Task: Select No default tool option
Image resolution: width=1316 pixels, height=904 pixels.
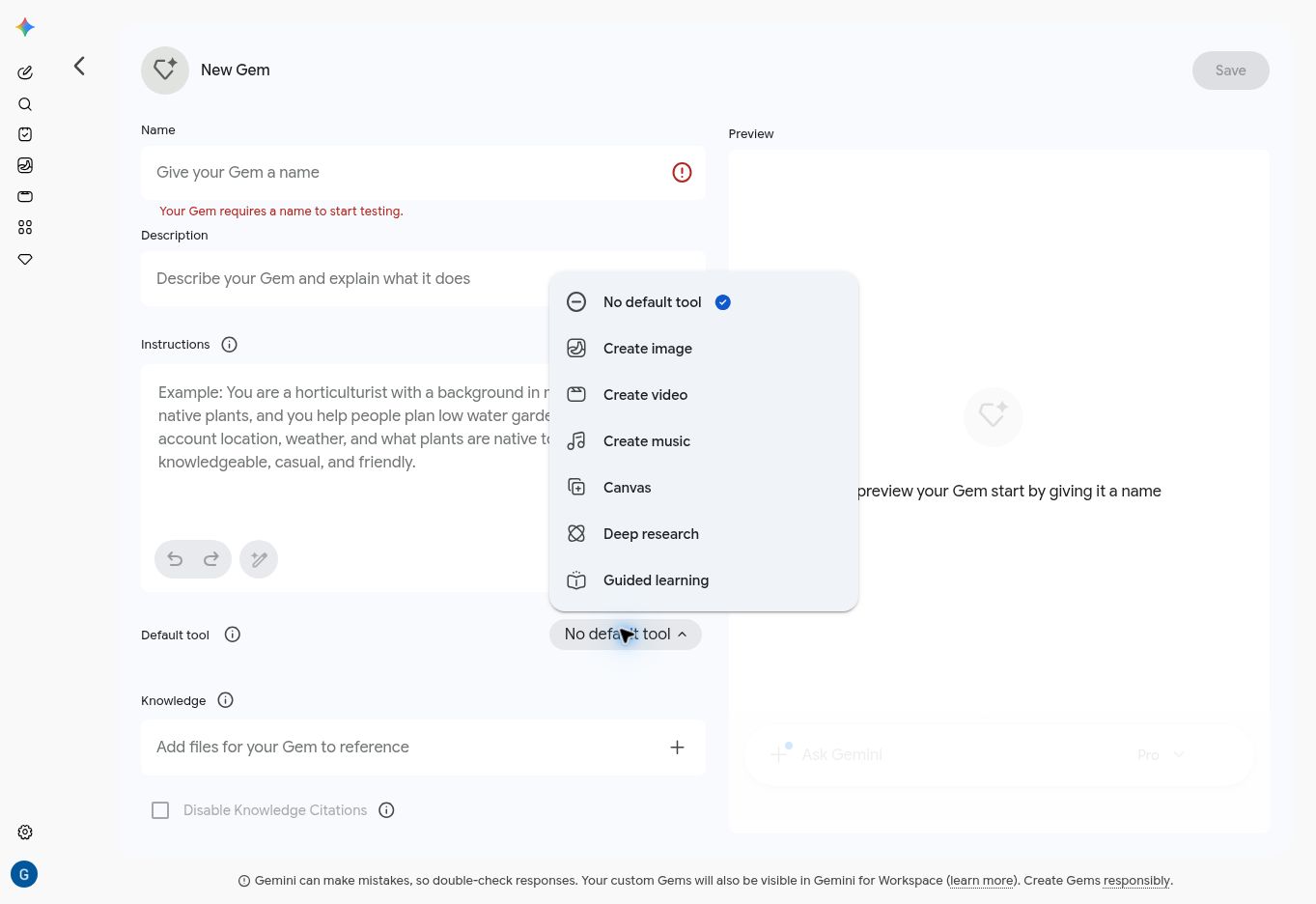Action: tap(704, 302)
